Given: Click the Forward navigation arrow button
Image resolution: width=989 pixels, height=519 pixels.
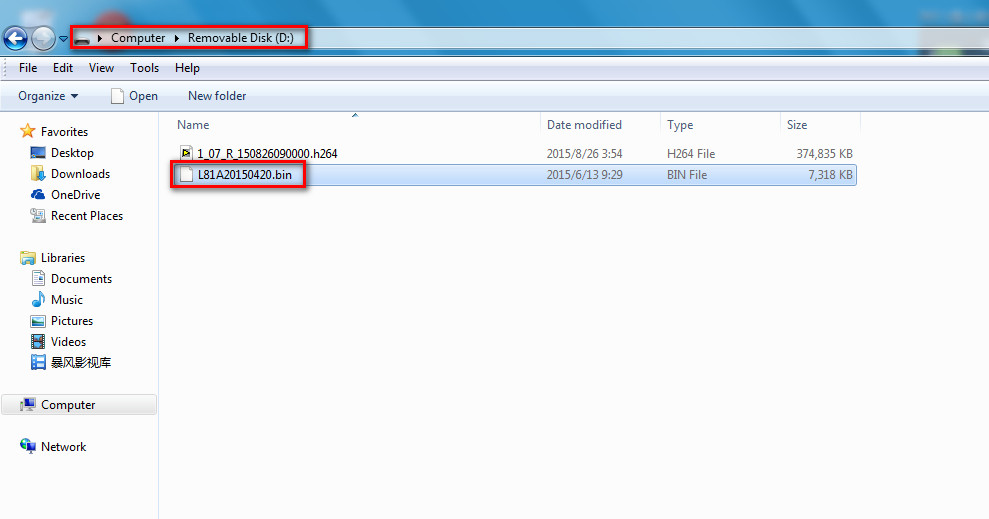Looking at the screenshot, I should pyautogui.click(x=43, y=39).
